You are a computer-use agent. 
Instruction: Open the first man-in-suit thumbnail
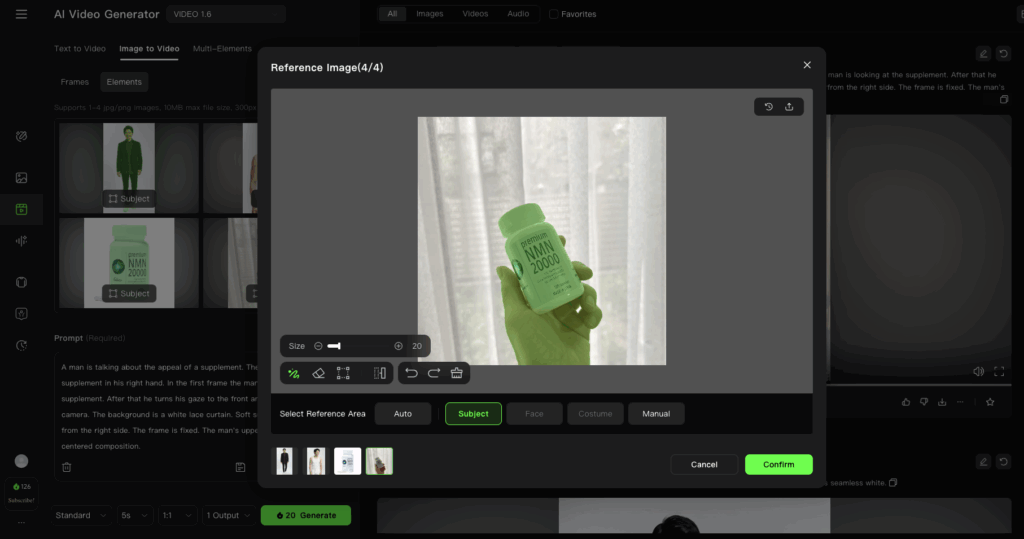point(285,461)
